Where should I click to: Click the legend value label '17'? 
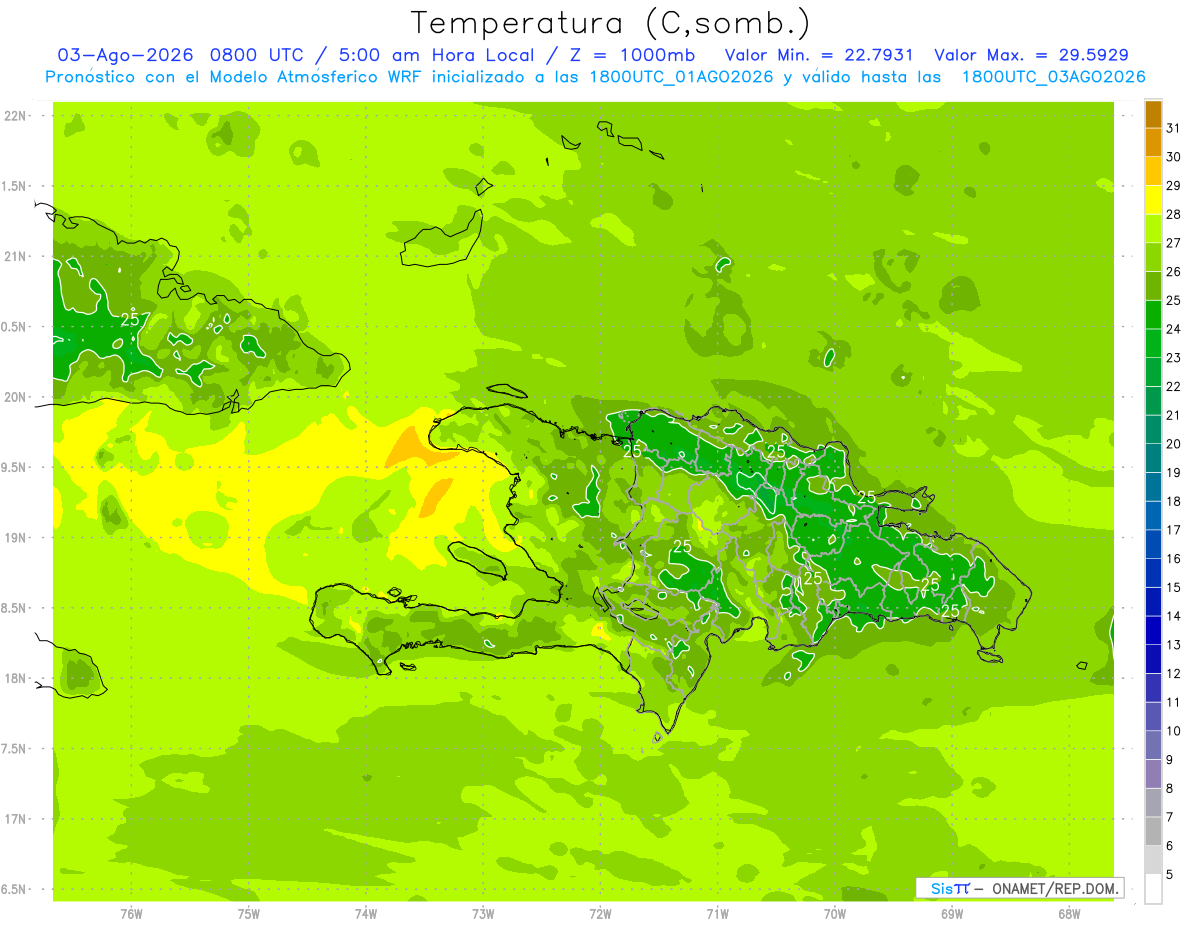(x=1173, y=530)
